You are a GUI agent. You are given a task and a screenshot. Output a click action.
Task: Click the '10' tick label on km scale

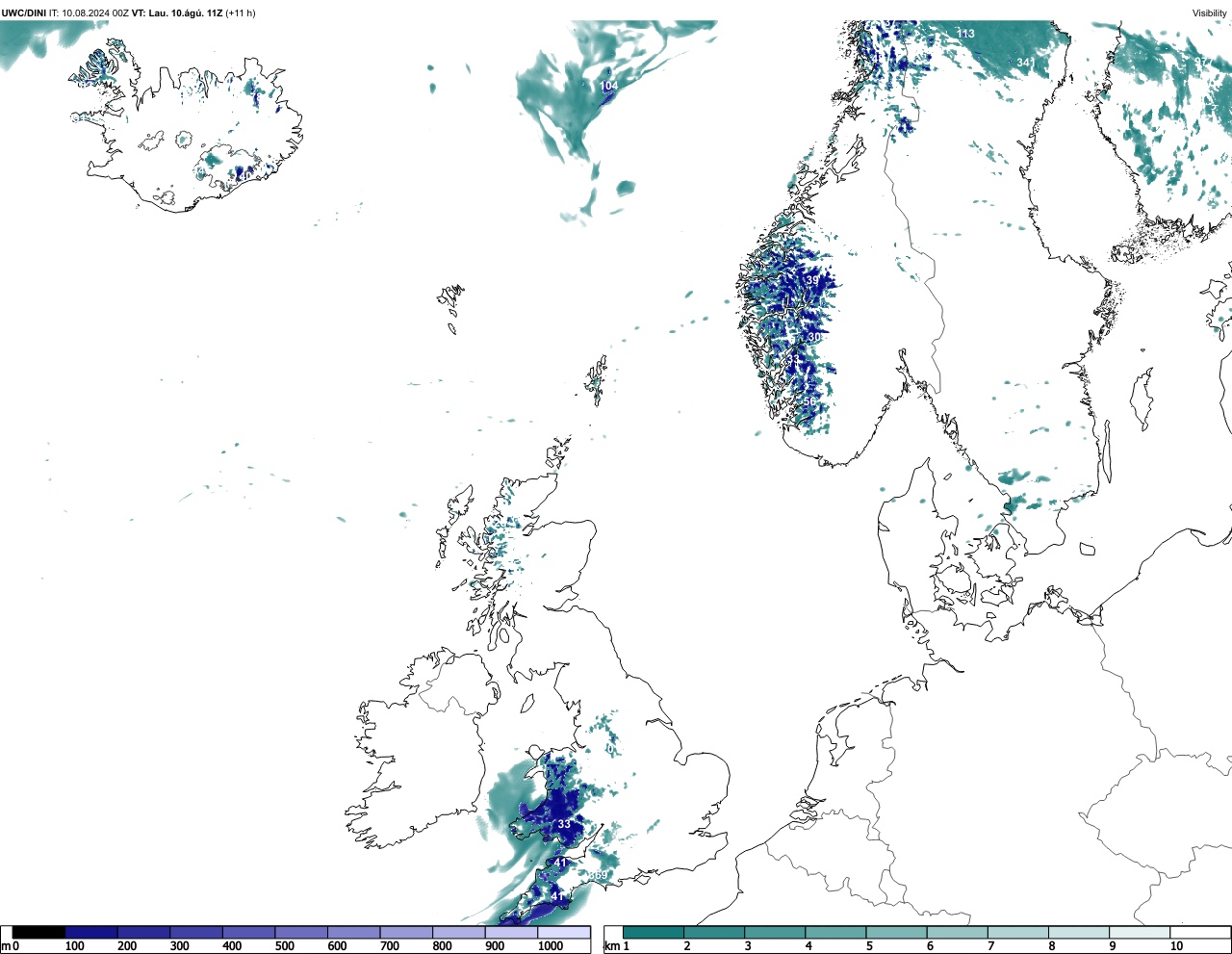point(1176,946)
